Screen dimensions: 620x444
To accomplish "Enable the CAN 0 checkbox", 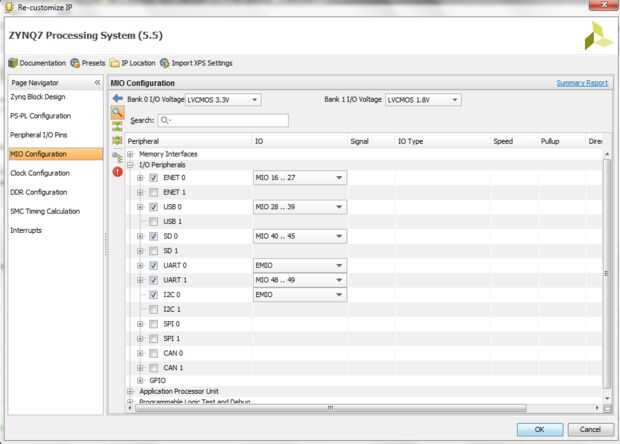I will pyautogui.click(x=153, y=353).
